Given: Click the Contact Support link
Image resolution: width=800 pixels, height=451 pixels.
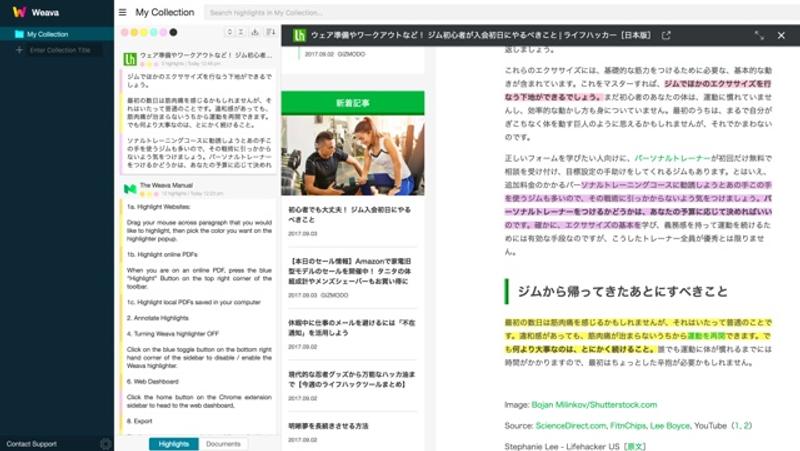Looking at the screenshot, I should pos(31,443).
